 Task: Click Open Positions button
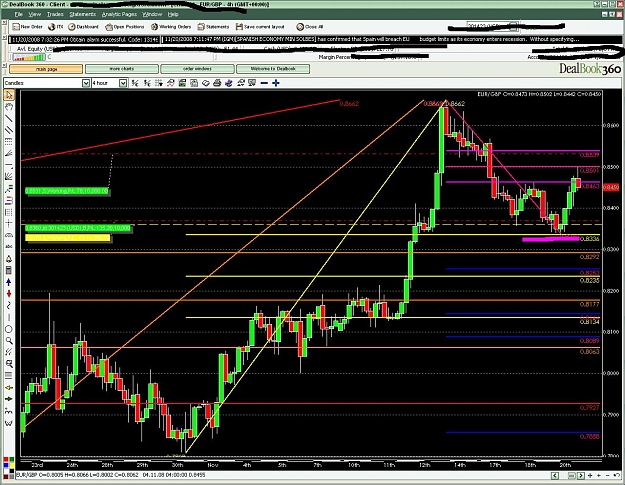(125, 27)
